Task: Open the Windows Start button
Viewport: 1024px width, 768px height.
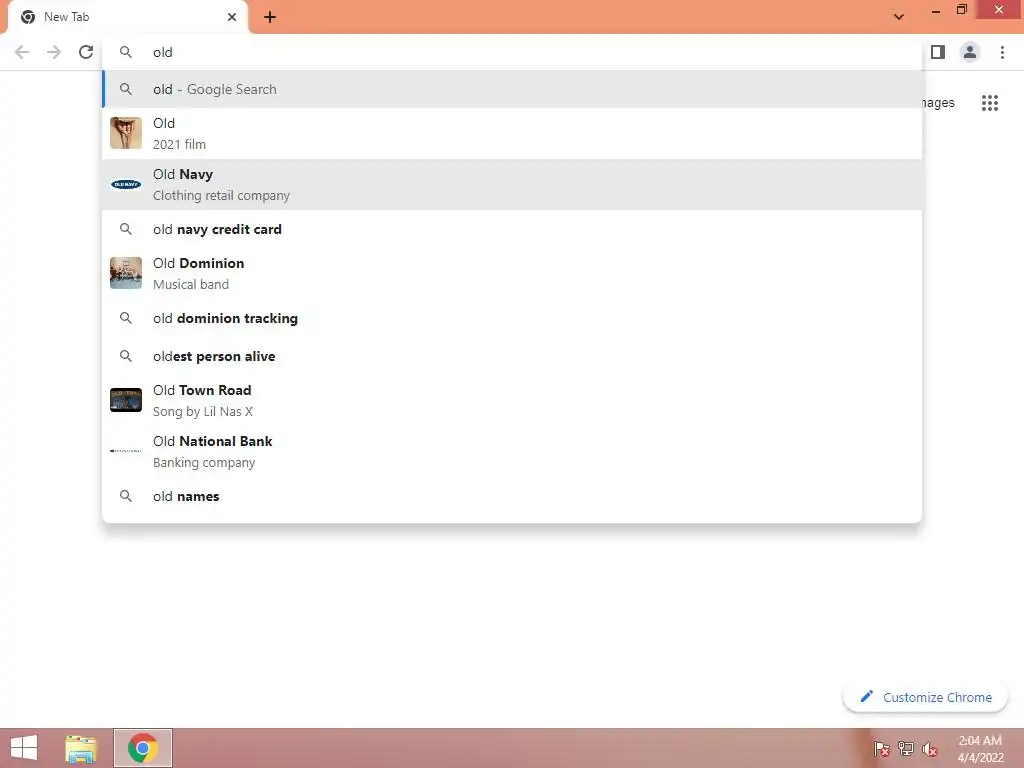Action: point(24,748)
